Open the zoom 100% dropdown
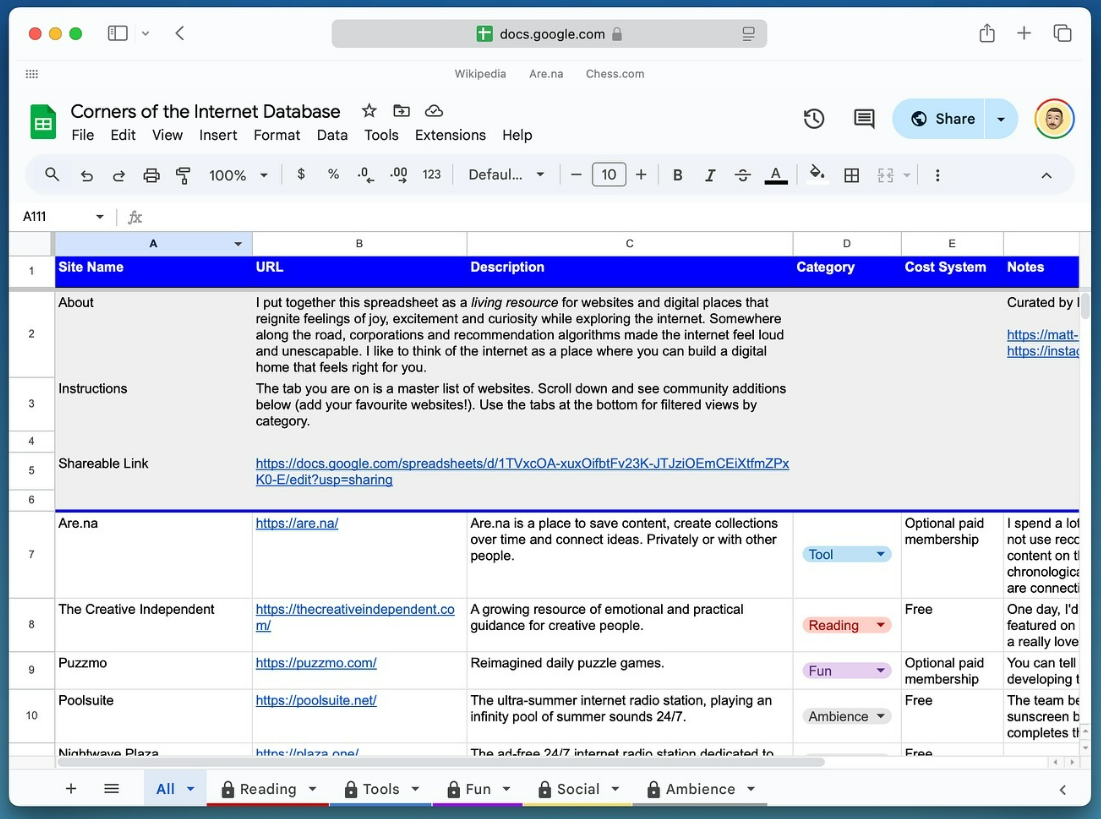The width and height of the screenshot is (1101, 819). point(238,175)
